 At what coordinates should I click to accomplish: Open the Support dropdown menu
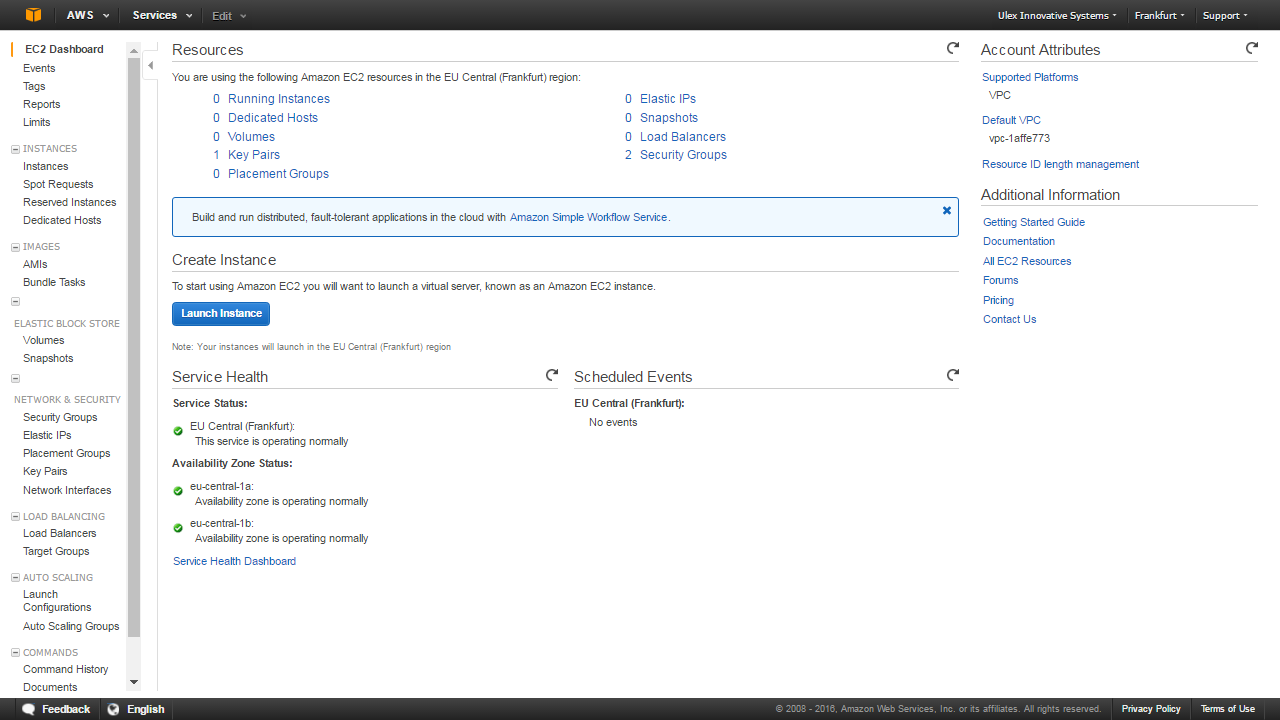(1225, 15)
